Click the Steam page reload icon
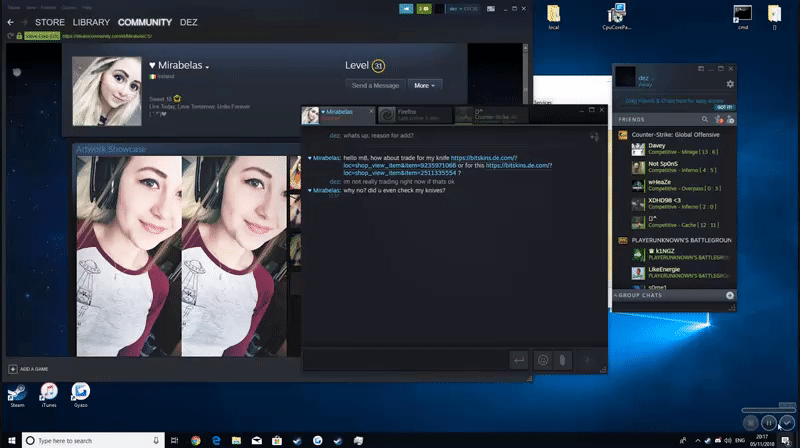This screenshot has height=448, width=800. click(x=10, y=36)
